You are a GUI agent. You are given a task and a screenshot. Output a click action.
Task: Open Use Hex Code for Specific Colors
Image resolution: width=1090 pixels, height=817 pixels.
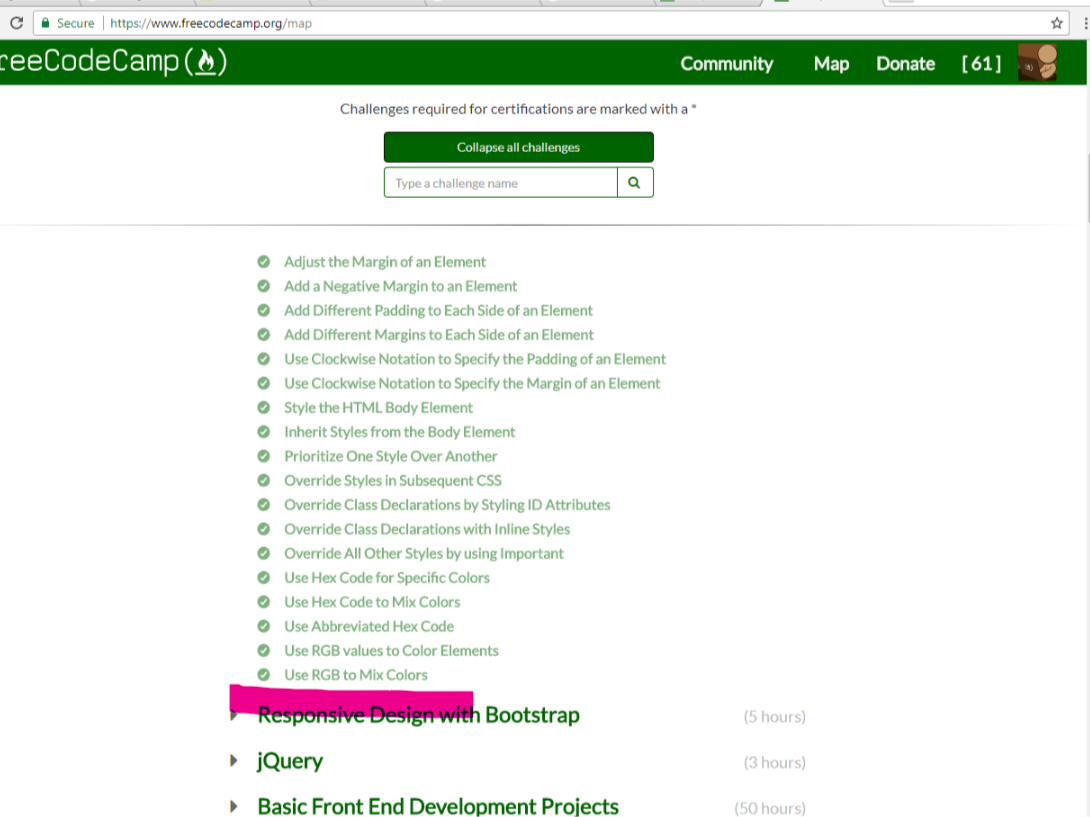[x=387, y=578]
